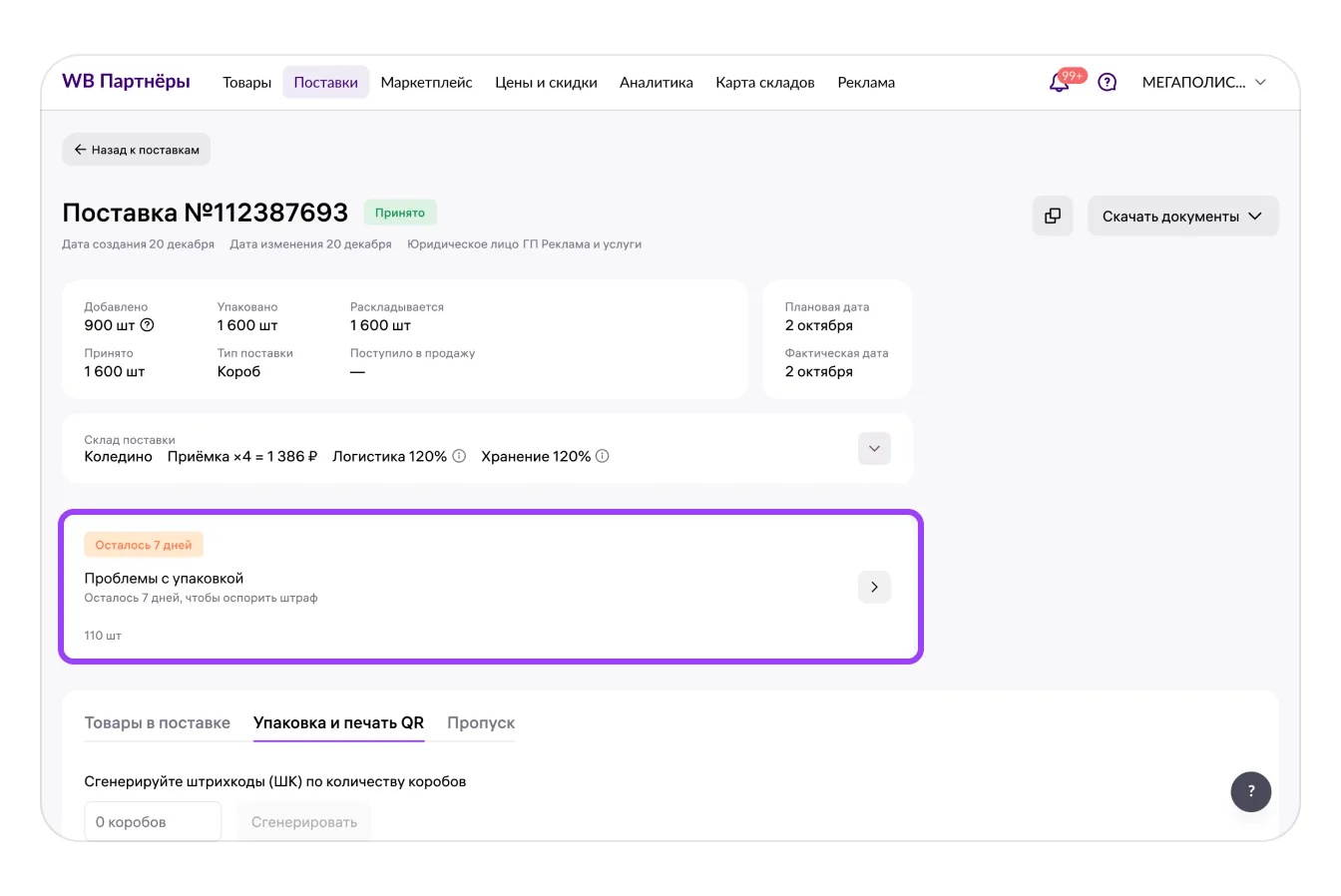The width and height of the screenshot is (1341, 896).
Task: Click the Назад к поставкам button
Action: (x=137, y=150)
